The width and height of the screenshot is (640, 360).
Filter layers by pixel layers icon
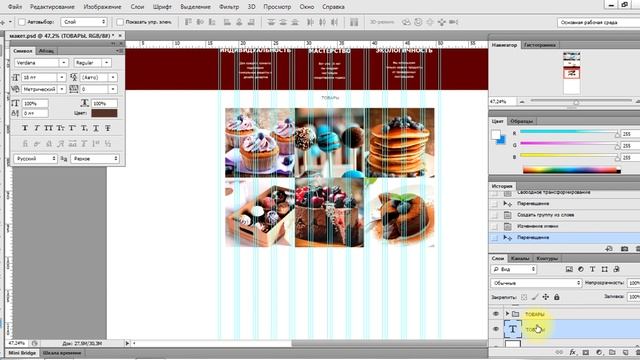(x=569, y=269)
